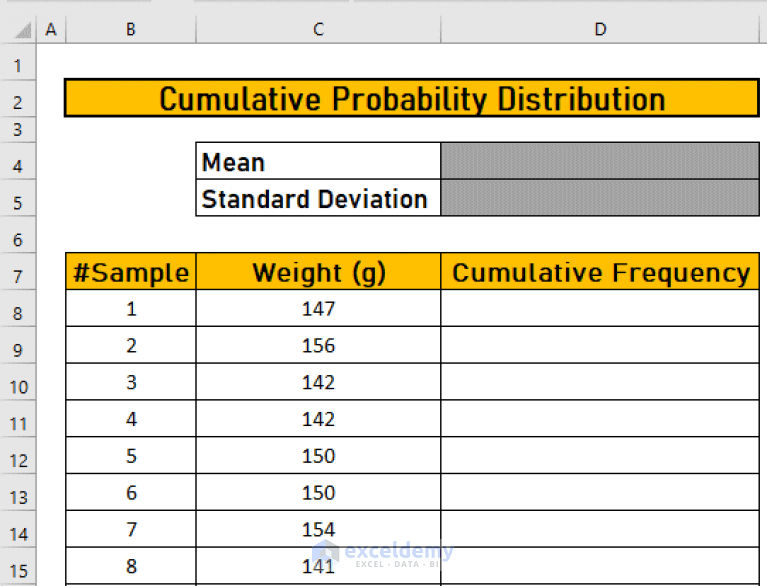767x586 pixels.
Task: Select row 10 header
Action: [18, 382]
